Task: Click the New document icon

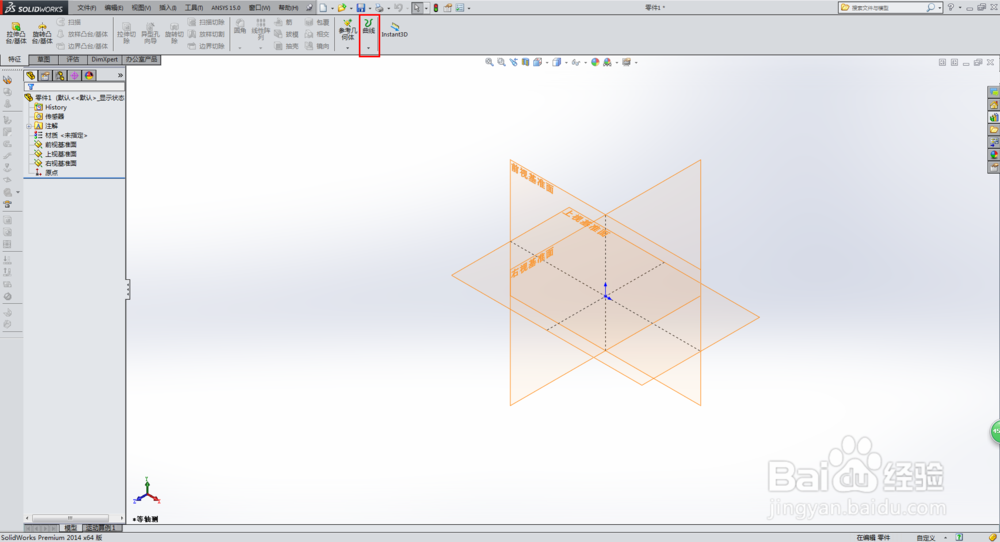Action: pos(323,8)
